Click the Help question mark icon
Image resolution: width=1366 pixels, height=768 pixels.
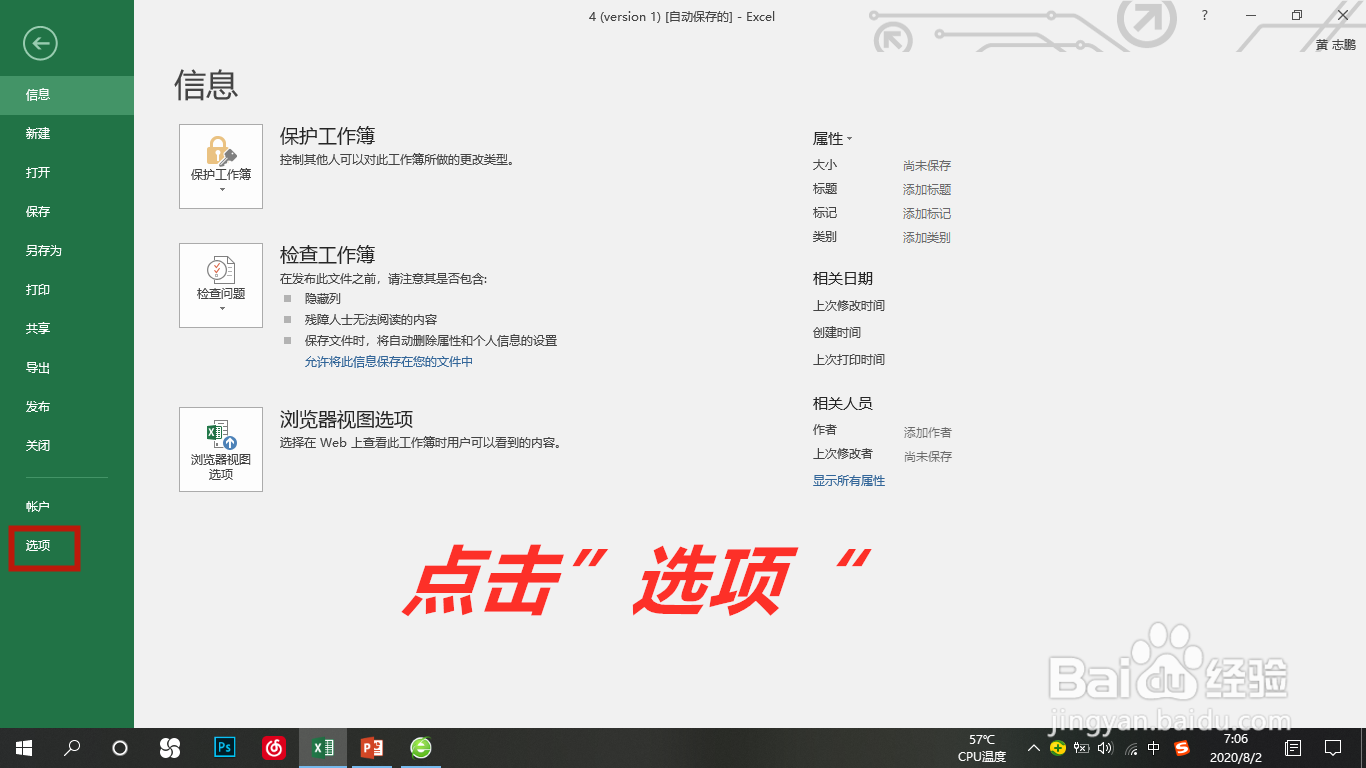point(1205,16)
